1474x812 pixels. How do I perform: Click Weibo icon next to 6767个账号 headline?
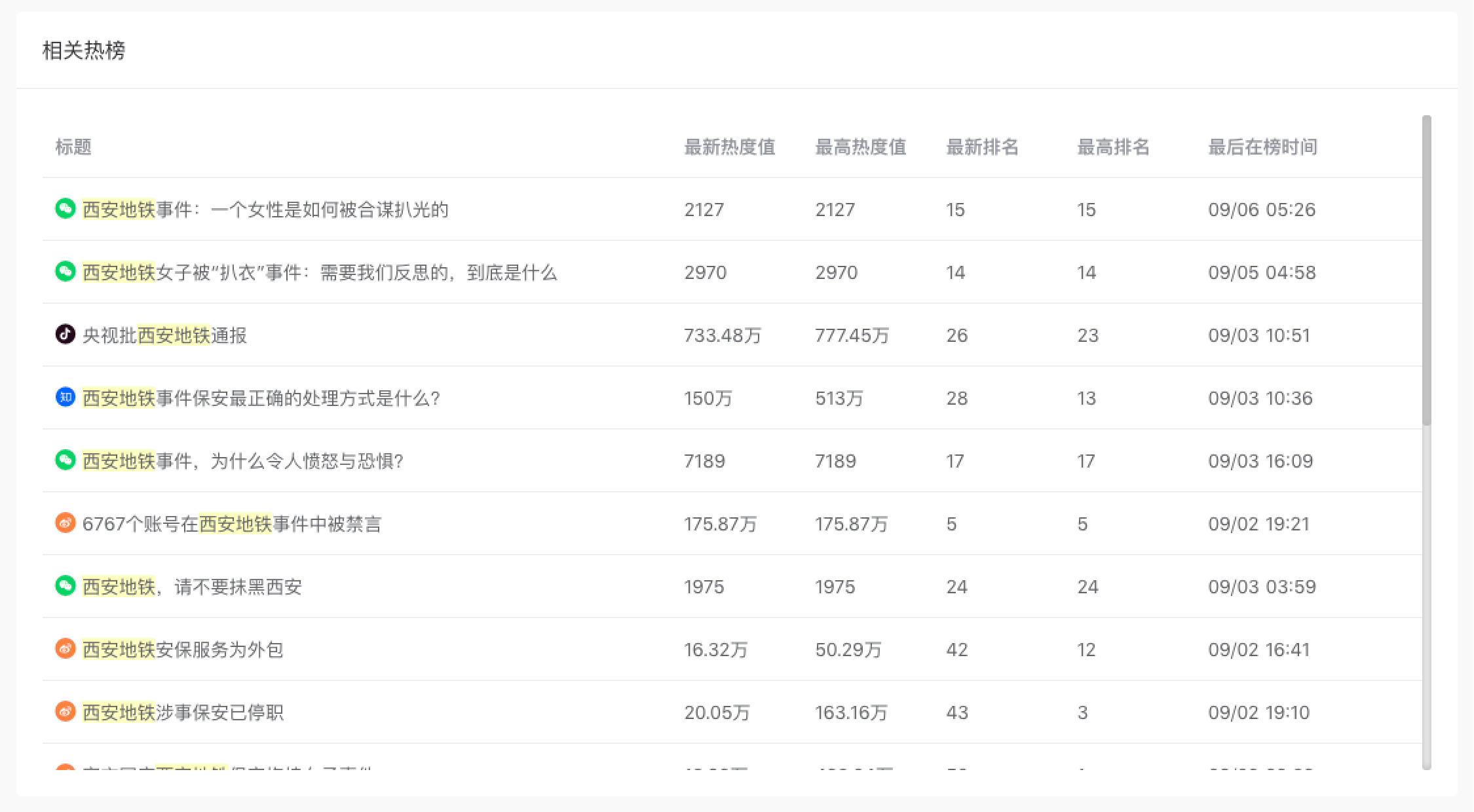click(65, 523)
